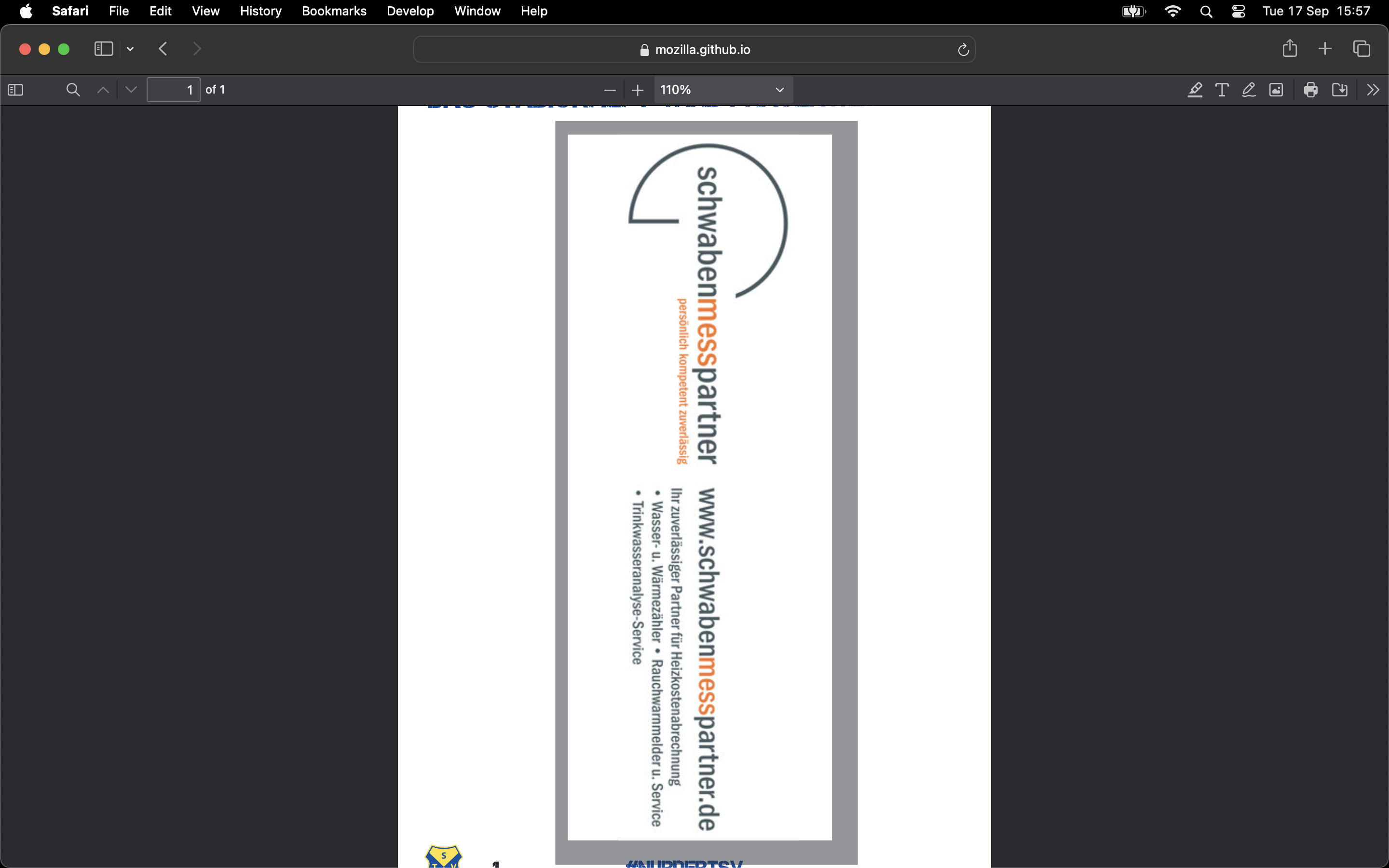Go back in Safari history

click(x=163, y=49)
